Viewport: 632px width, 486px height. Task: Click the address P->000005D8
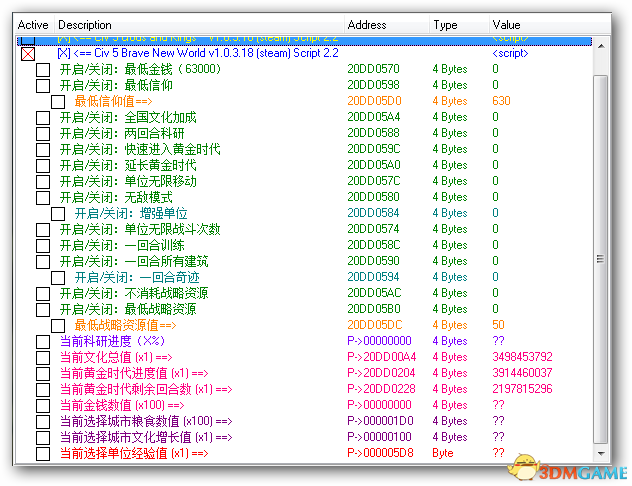pyautogui.click(x=380, y=453)
